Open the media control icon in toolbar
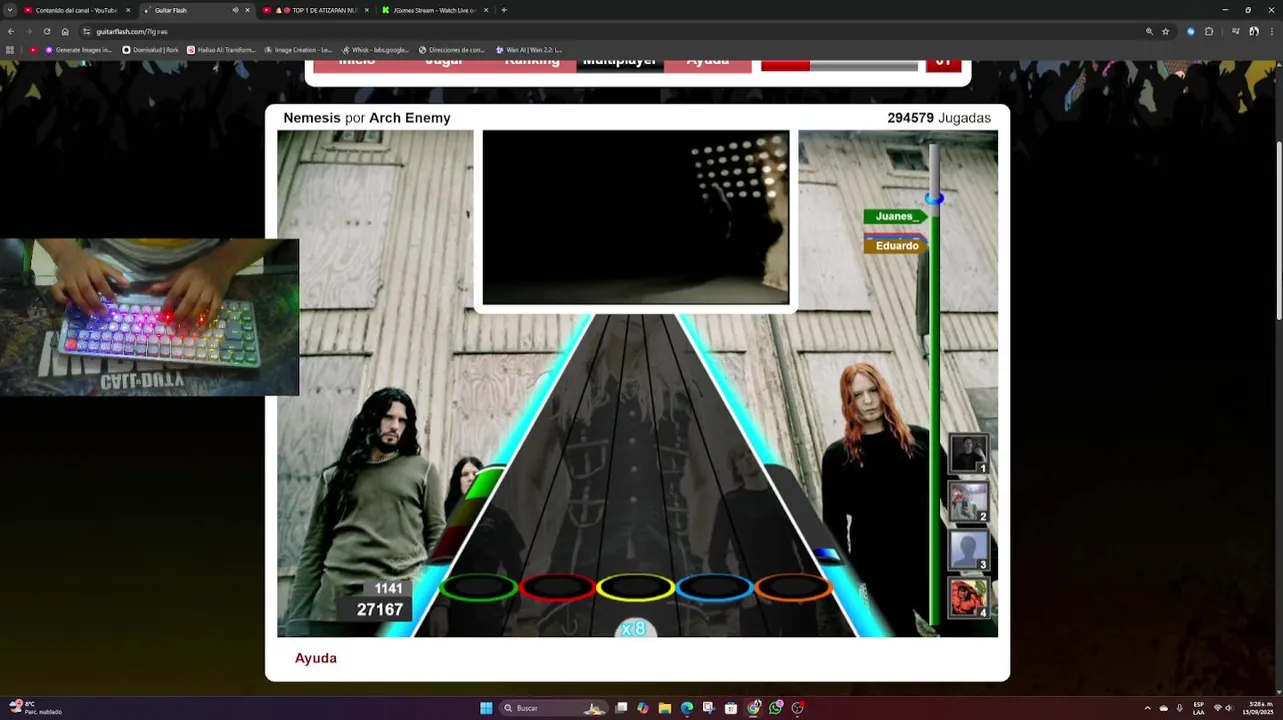This screenshot has height=720, width=1283. click(1236, 31)
